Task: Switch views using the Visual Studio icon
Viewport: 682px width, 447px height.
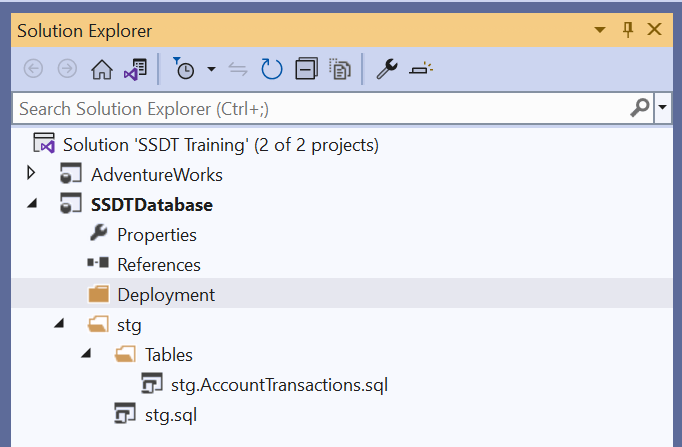Action: point(135,69)
